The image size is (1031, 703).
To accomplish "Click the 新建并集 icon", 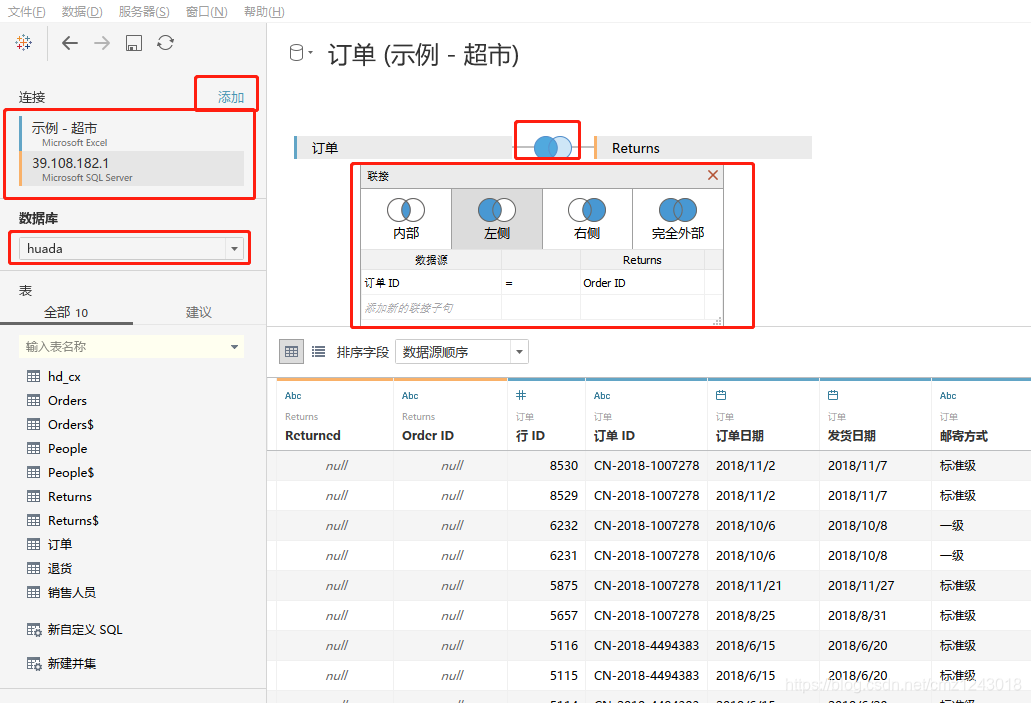I will click(34, 664).
